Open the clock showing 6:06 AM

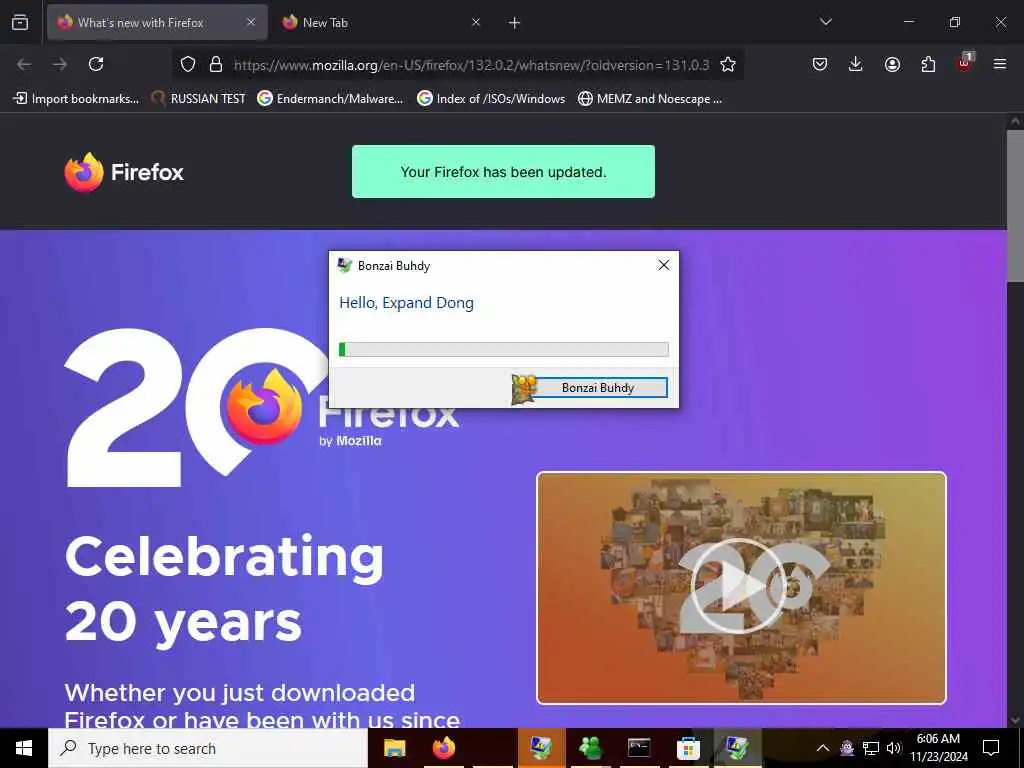pos(938,748)
